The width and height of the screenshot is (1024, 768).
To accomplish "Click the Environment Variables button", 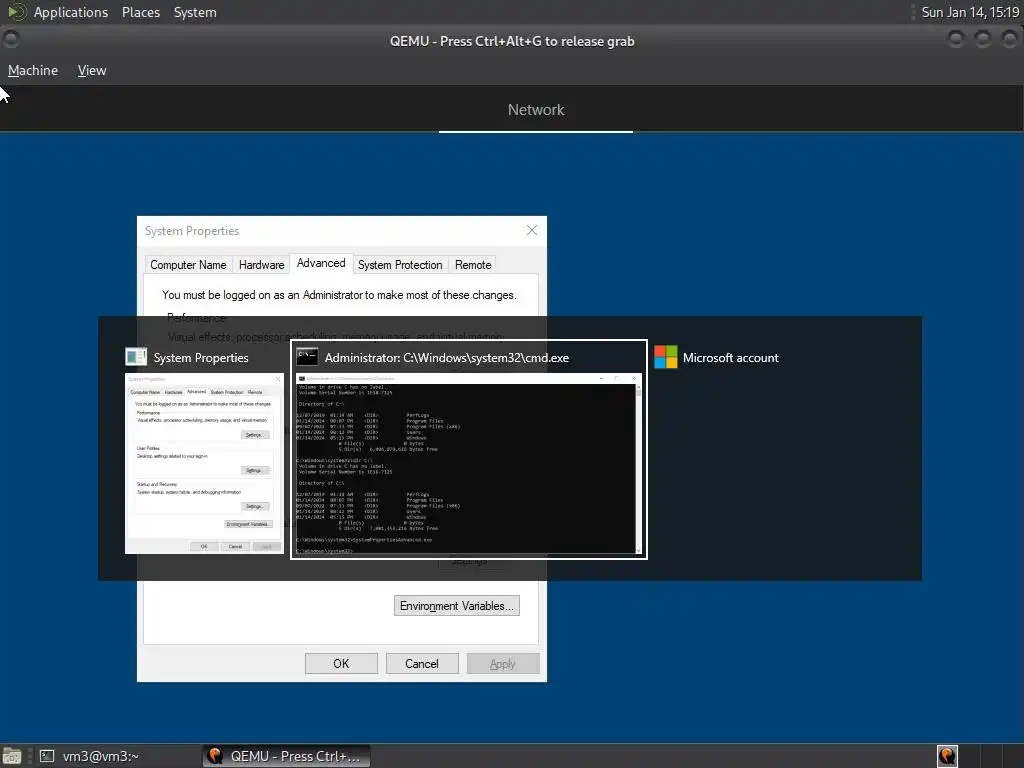I will [456, 605].
